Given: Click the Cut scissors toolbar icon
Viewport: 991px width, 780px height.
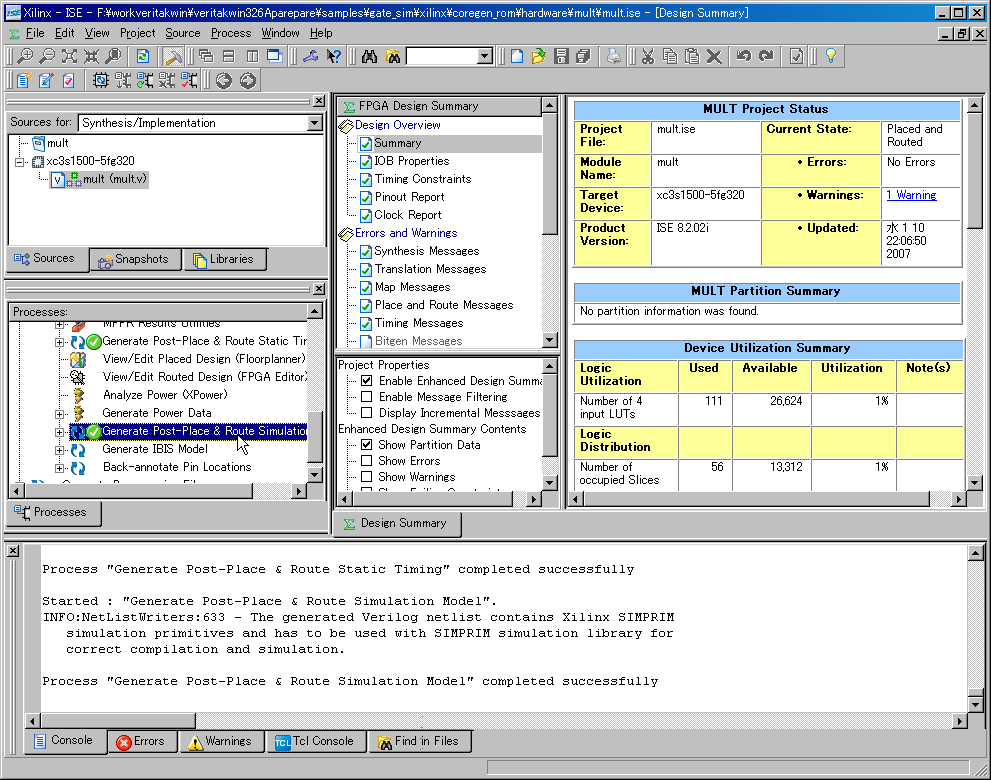Looking at the screenshot, I should click(648, 56).
